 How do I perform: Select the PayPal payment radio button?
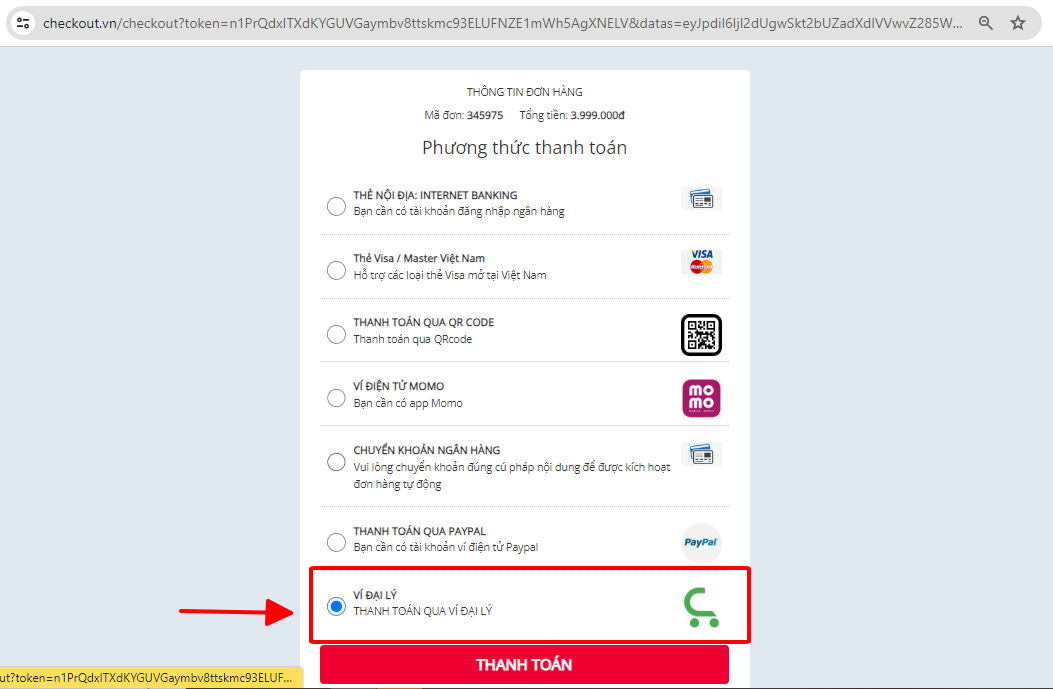point(336,541)
